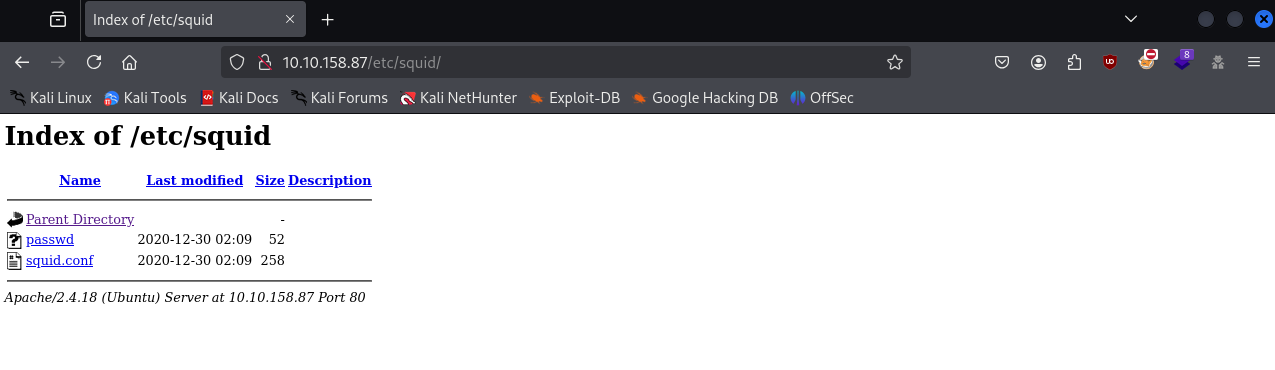This screenshot has width=1275, height=370.
Task: Go to the browser home page icon
Action: 129,62
